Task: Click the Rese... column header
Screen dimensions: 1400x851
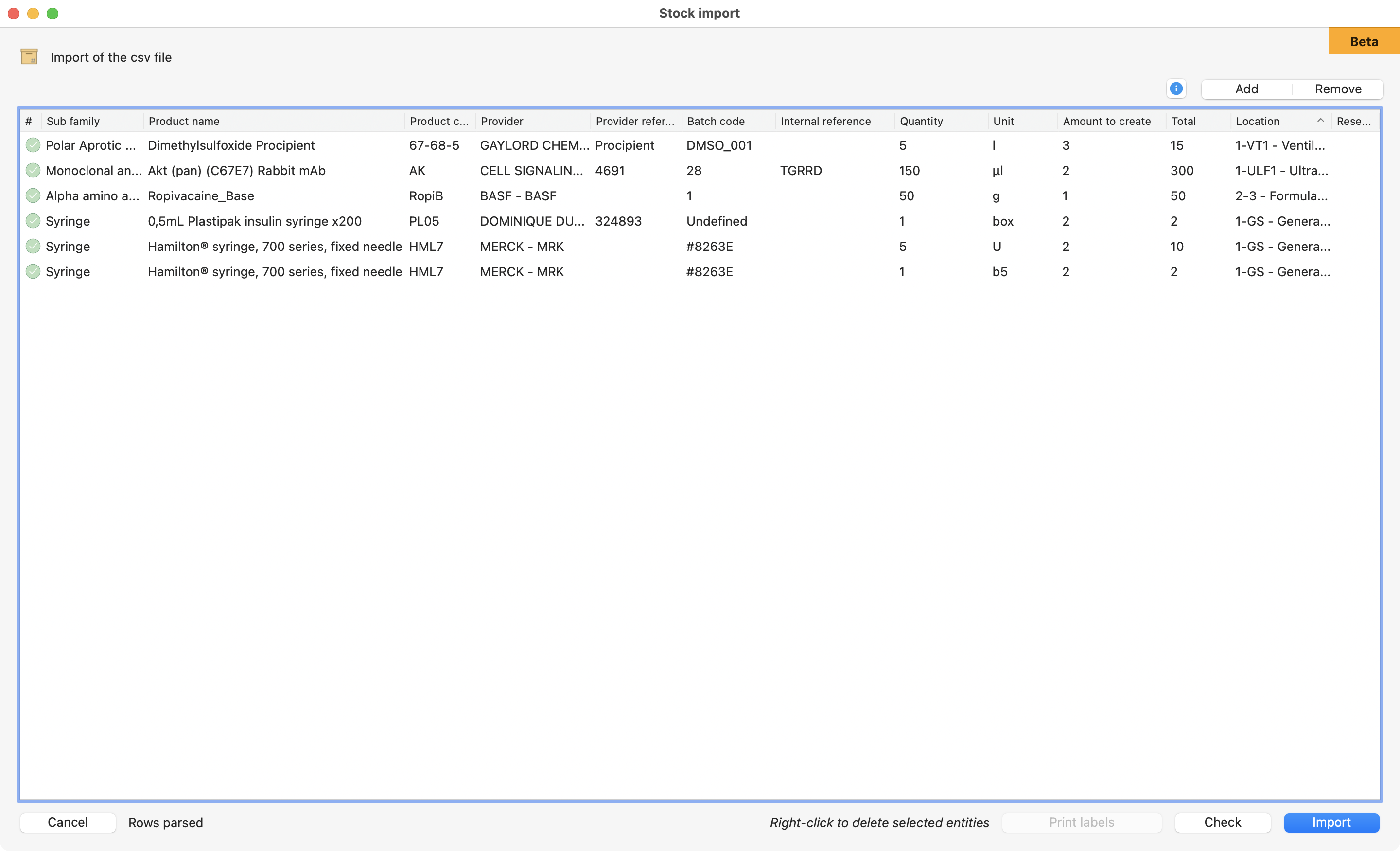Action: (x=1354, y=121)
